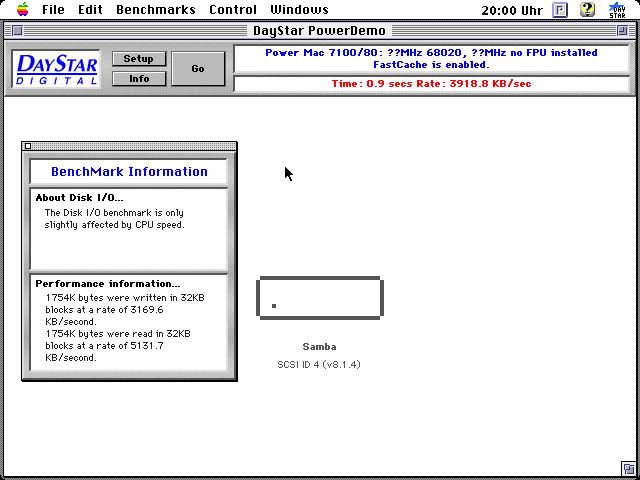This screenshot has width=640, height=480.
Task: Open the Windows menu
Action: tap(299, 9)
